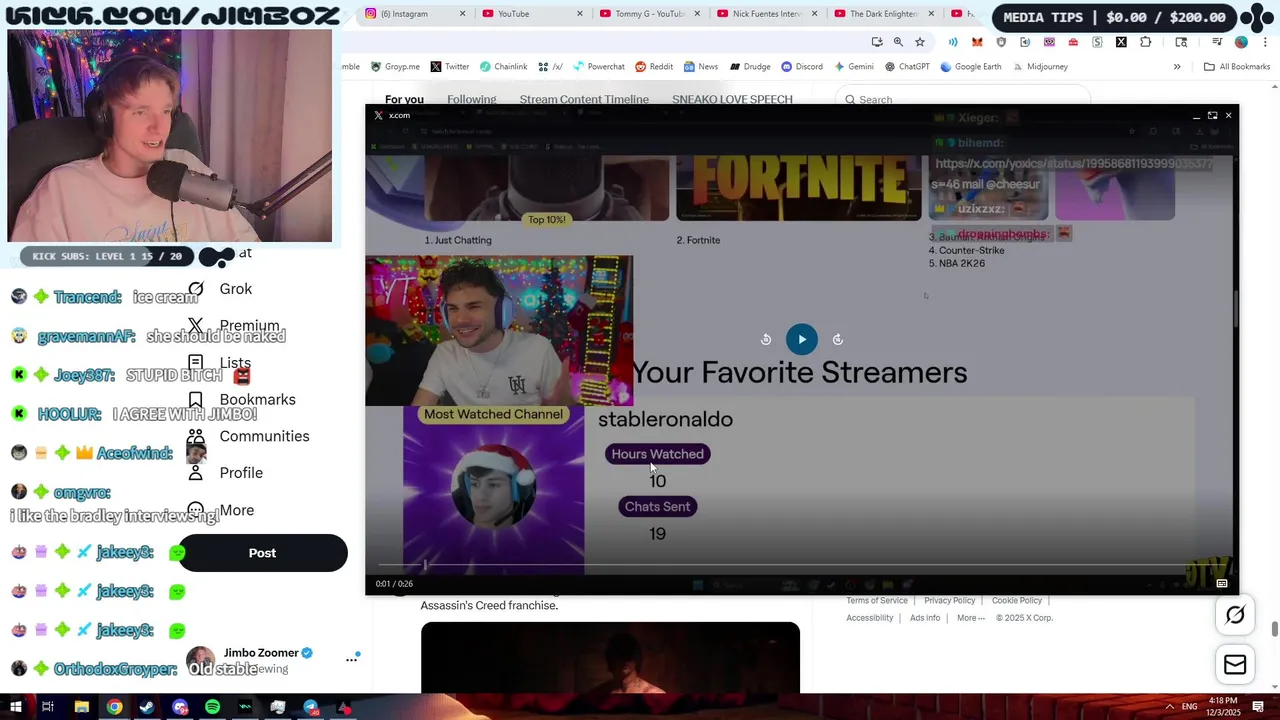Open the ChatGPT bookmark
This screenshot has width=1280, height=720.
(907, 67)
